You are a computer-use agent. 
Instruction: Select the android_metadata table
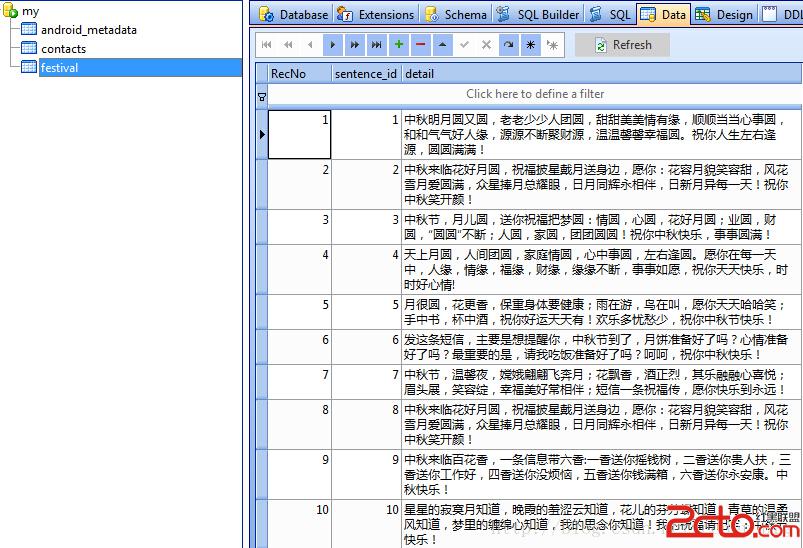[x=89, y=30]
